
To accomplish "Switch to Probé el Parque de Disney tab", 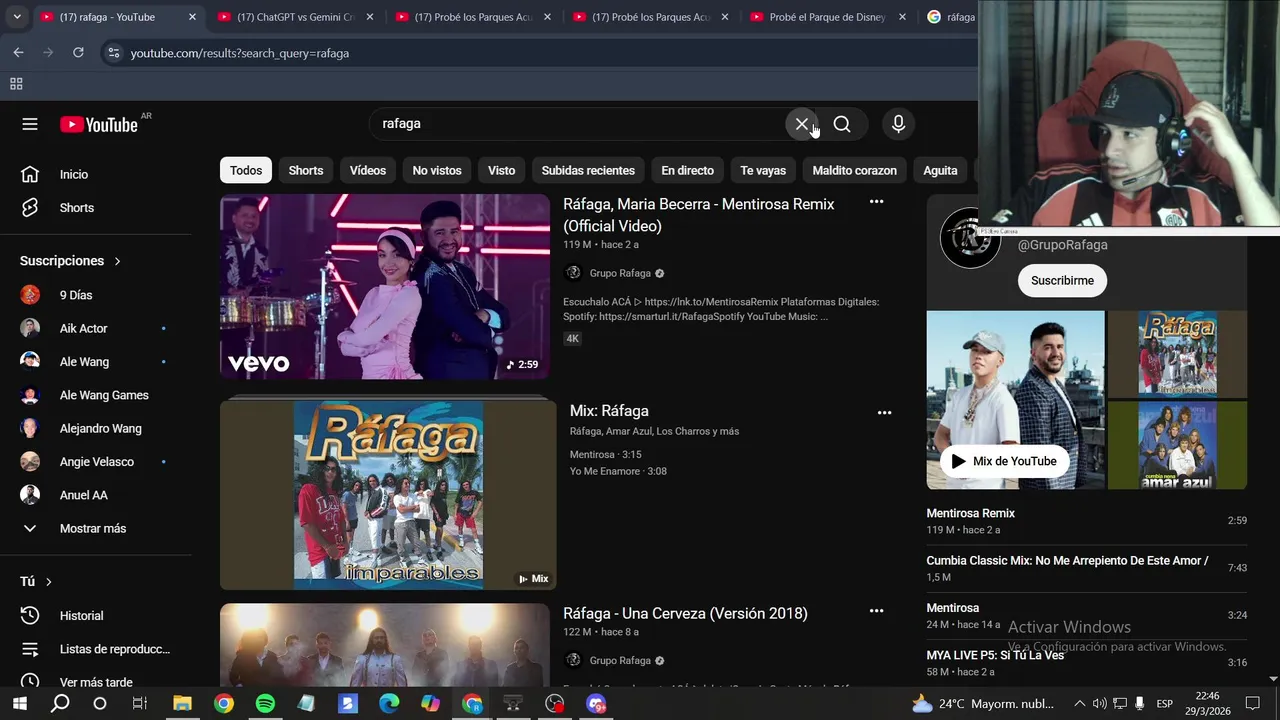I will (x=826, y=17).
